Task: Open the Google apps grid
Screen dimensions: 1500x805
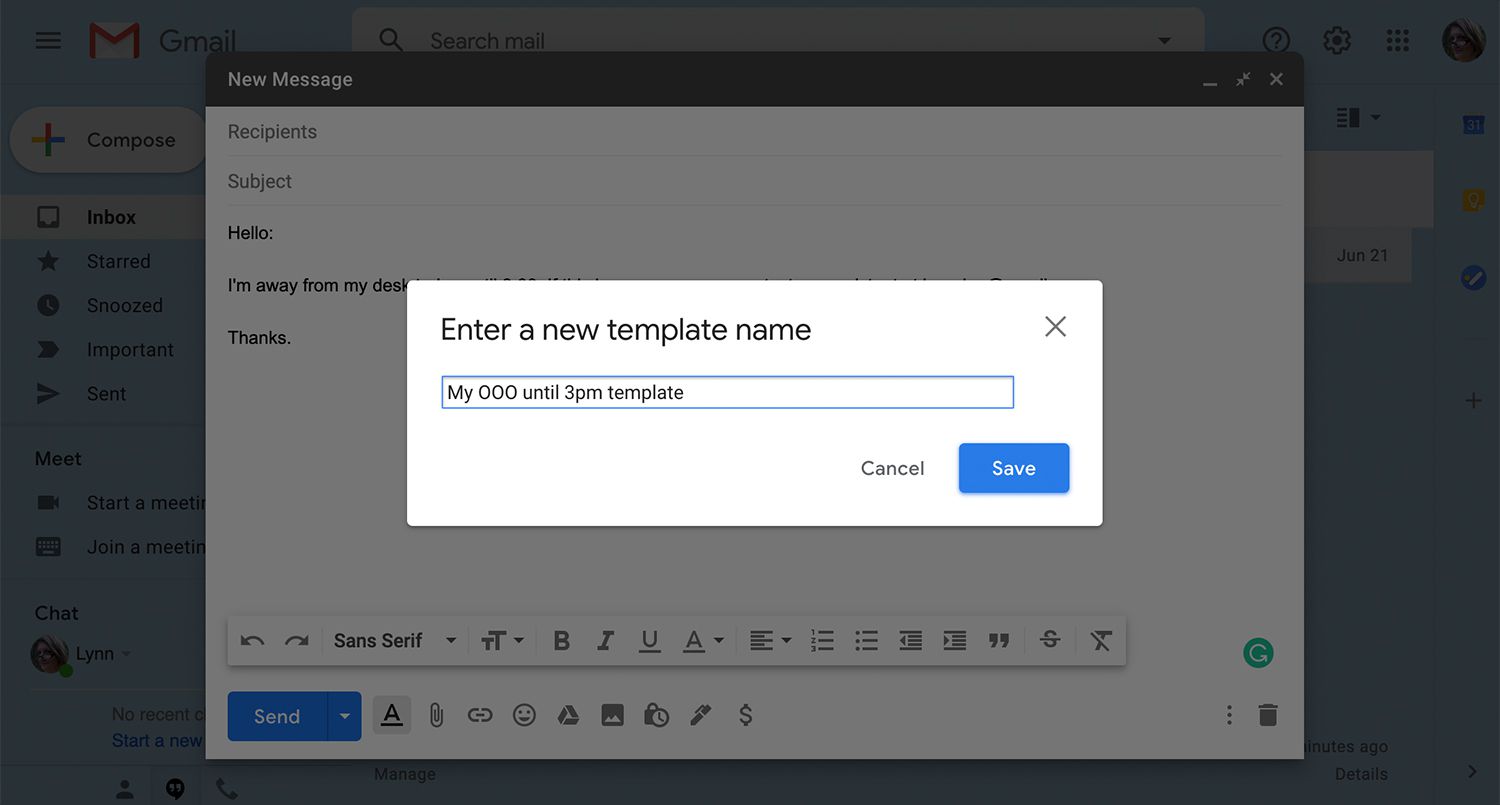Action: 1398,40
